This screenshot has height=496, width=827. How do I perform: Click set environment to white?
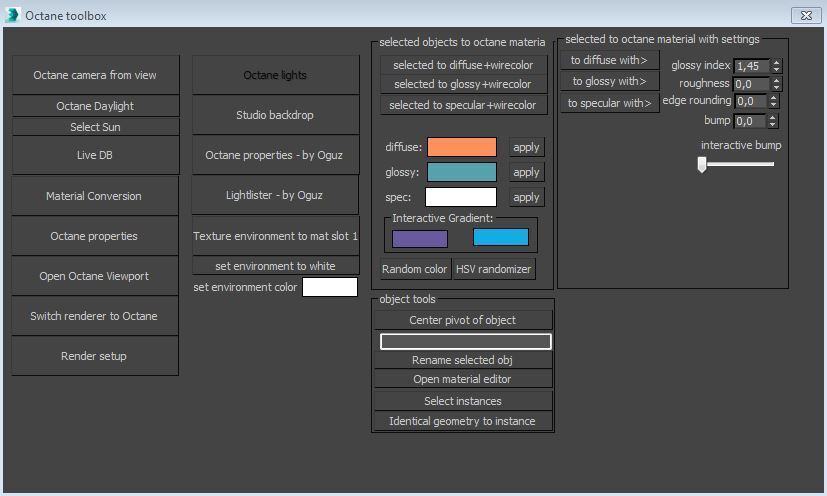point(275,266)
